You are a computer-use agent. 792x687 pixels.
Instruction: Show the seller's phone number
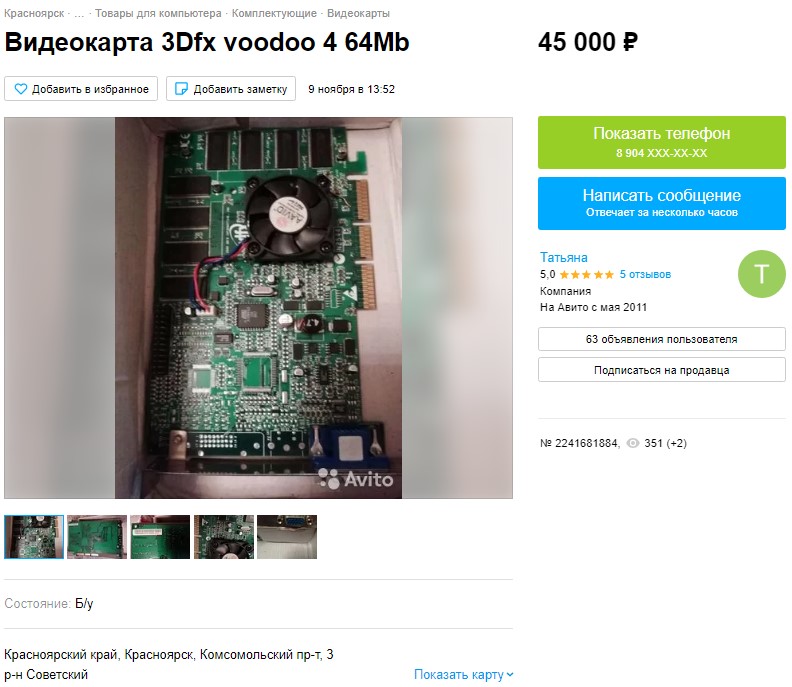[662, 142]
